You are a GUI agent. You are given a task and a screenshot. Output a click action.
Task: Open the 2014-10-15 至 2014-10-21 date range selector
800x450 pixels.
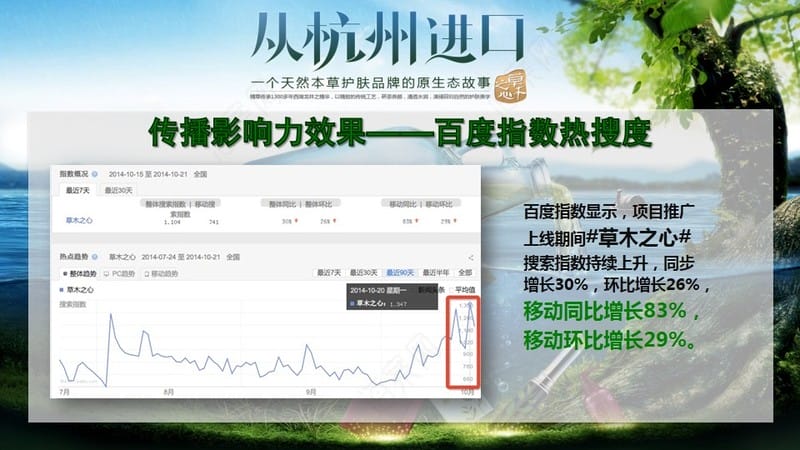[x=148, y=174]
